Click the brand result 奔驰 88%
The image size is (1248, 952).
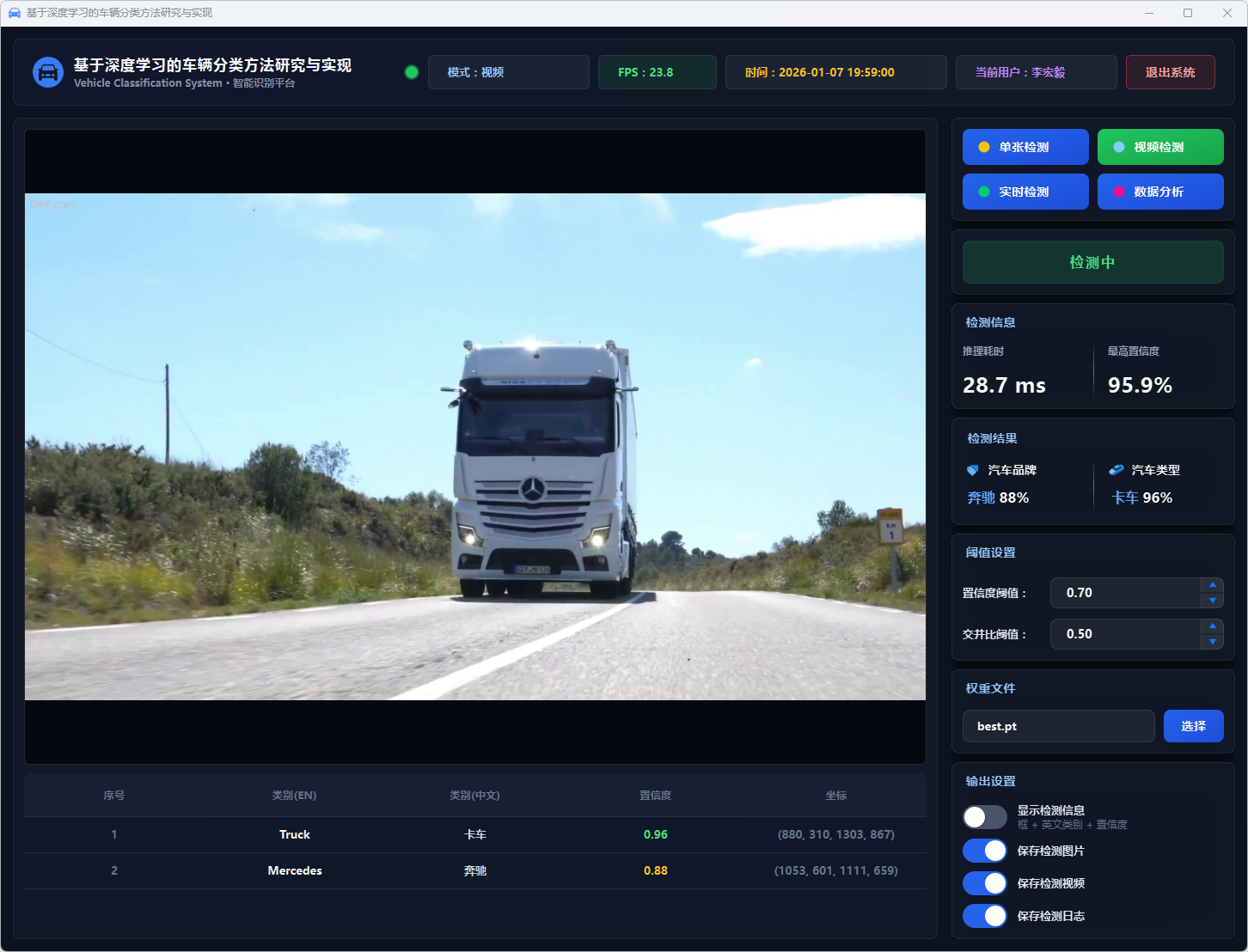(x=998, y=497)
